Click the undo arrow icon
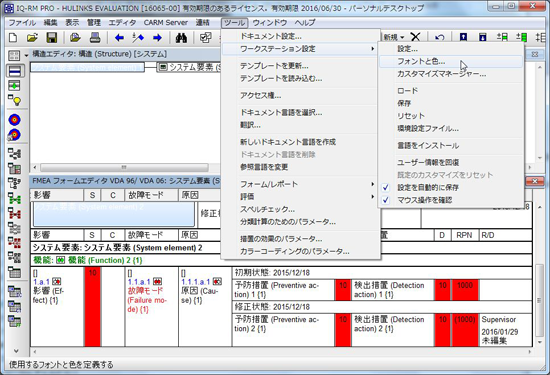Image resolution: width=550 pixels, height=375 pixels. pyautogui.click(x=440, y=37)
